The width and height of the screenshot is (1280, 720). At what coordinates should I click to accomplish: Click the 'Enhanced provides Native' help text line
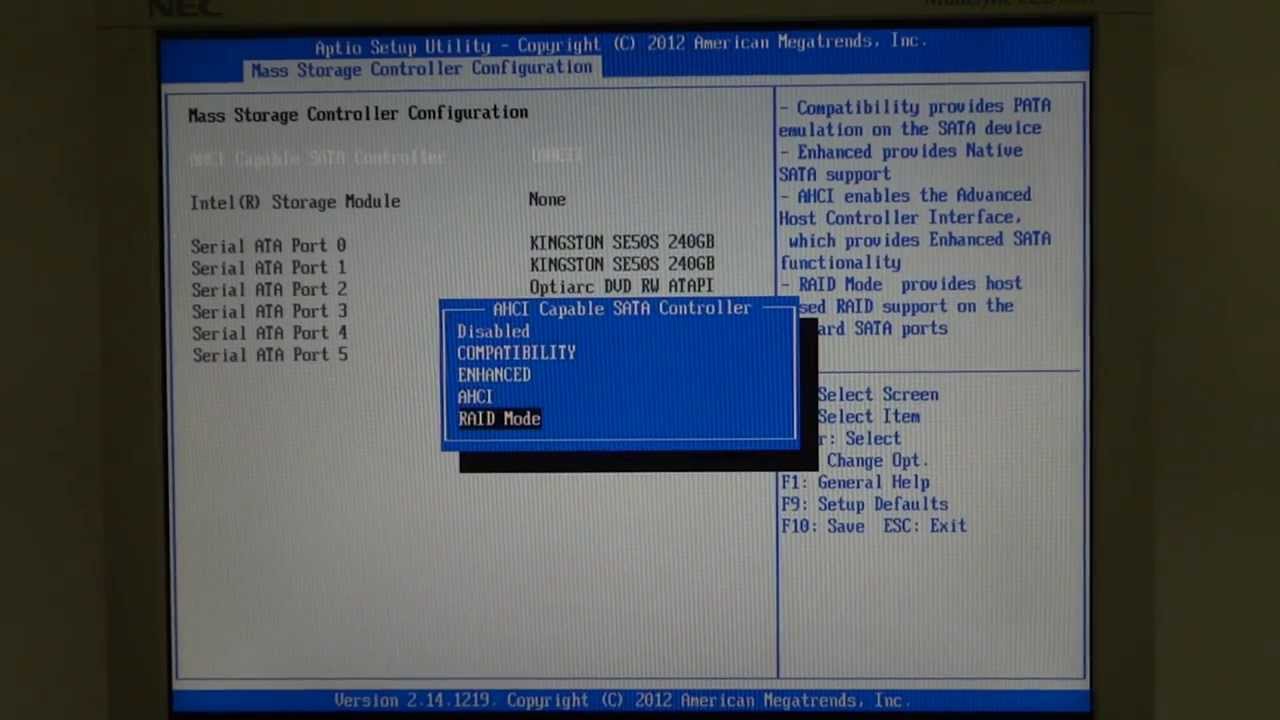pos(900,152)
